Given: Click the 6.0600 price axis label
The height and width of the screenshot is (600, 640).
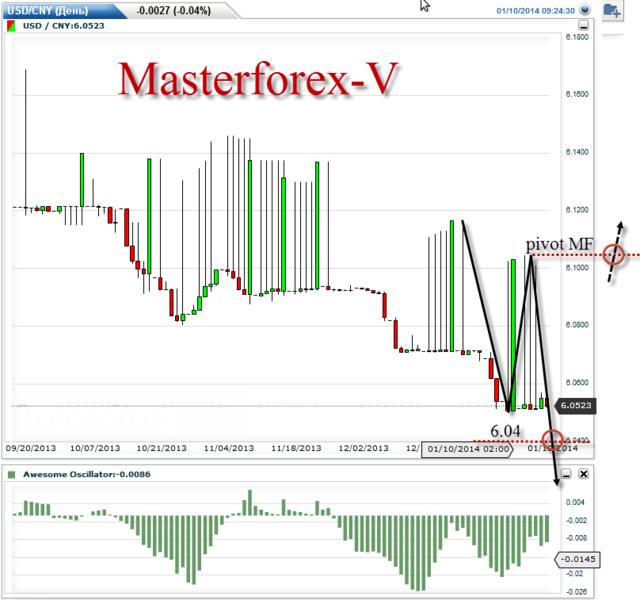Looking at the screenshot, I should point(577,382).
